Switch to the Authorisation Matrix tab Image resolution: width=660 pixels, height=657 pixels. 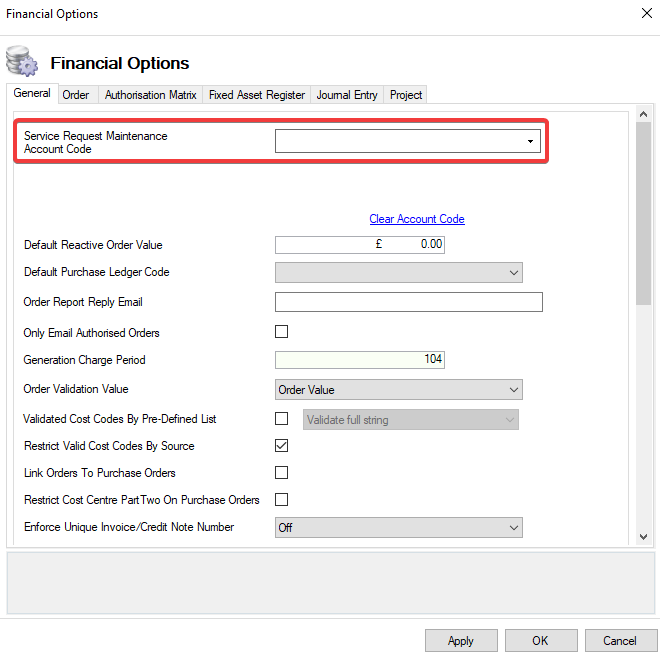150,95
